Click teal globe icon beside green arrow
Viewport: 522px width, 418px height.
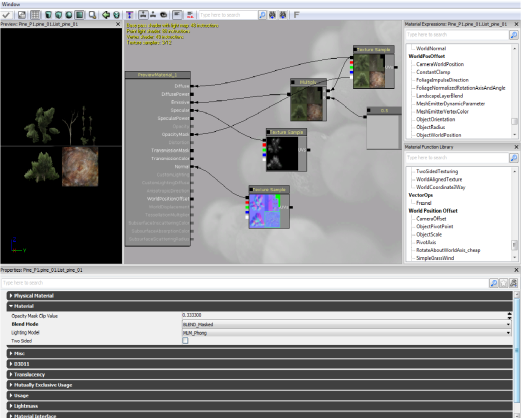click(x=116, y=15)
